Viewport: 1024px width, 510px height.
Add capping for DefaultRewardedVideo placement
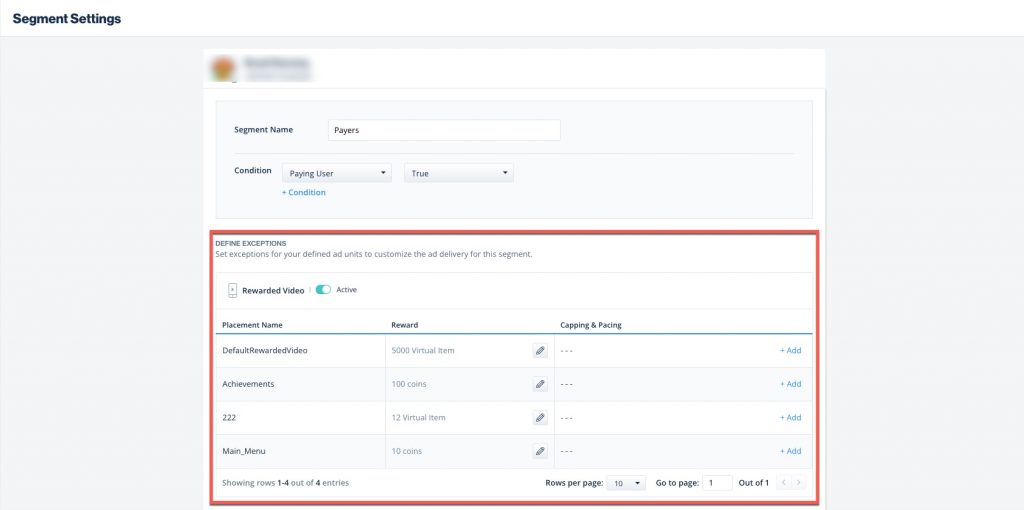click(x=790, y=351)
